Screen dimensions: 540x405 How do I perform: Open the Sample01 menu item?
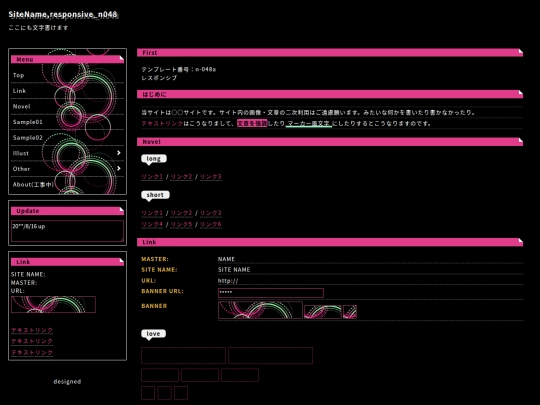coord(67,122)
